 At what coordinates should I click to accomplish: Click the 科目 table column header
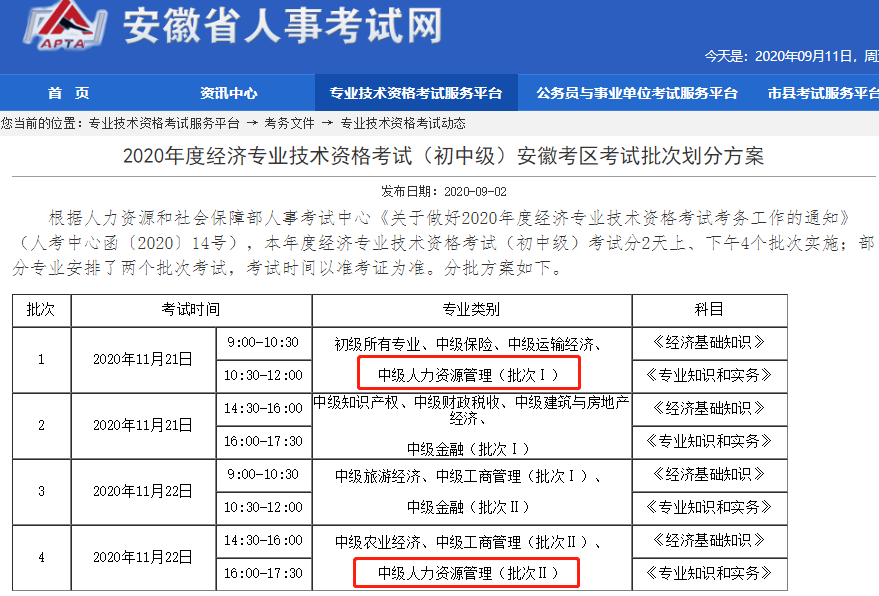[709, 310]
